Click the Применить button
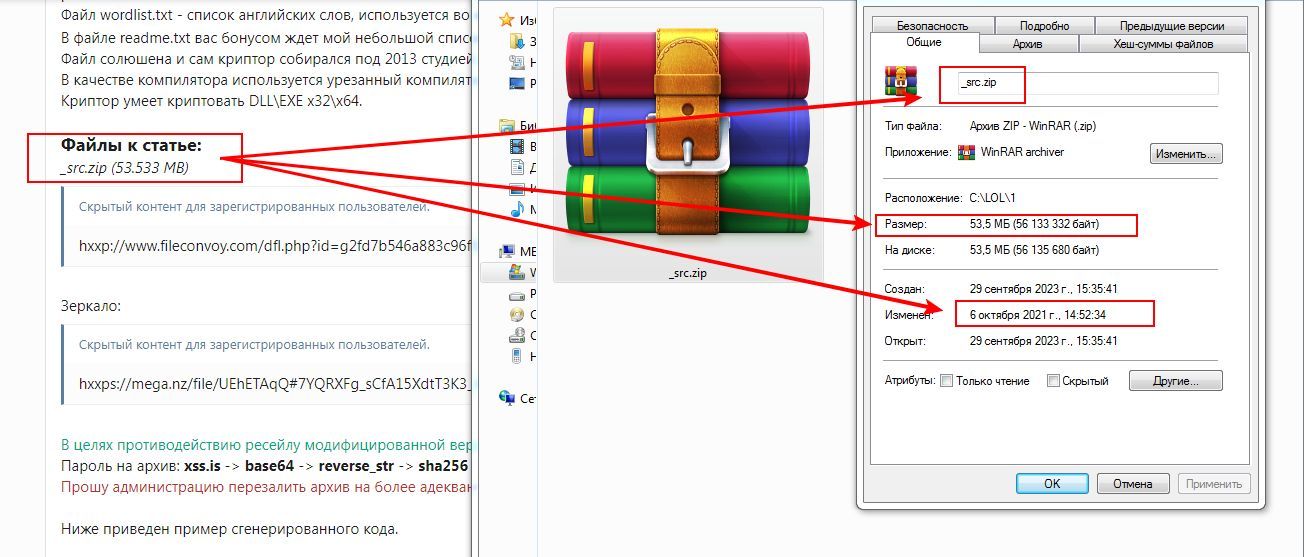The image size is (1304, 557). [x=1214, y=484]
